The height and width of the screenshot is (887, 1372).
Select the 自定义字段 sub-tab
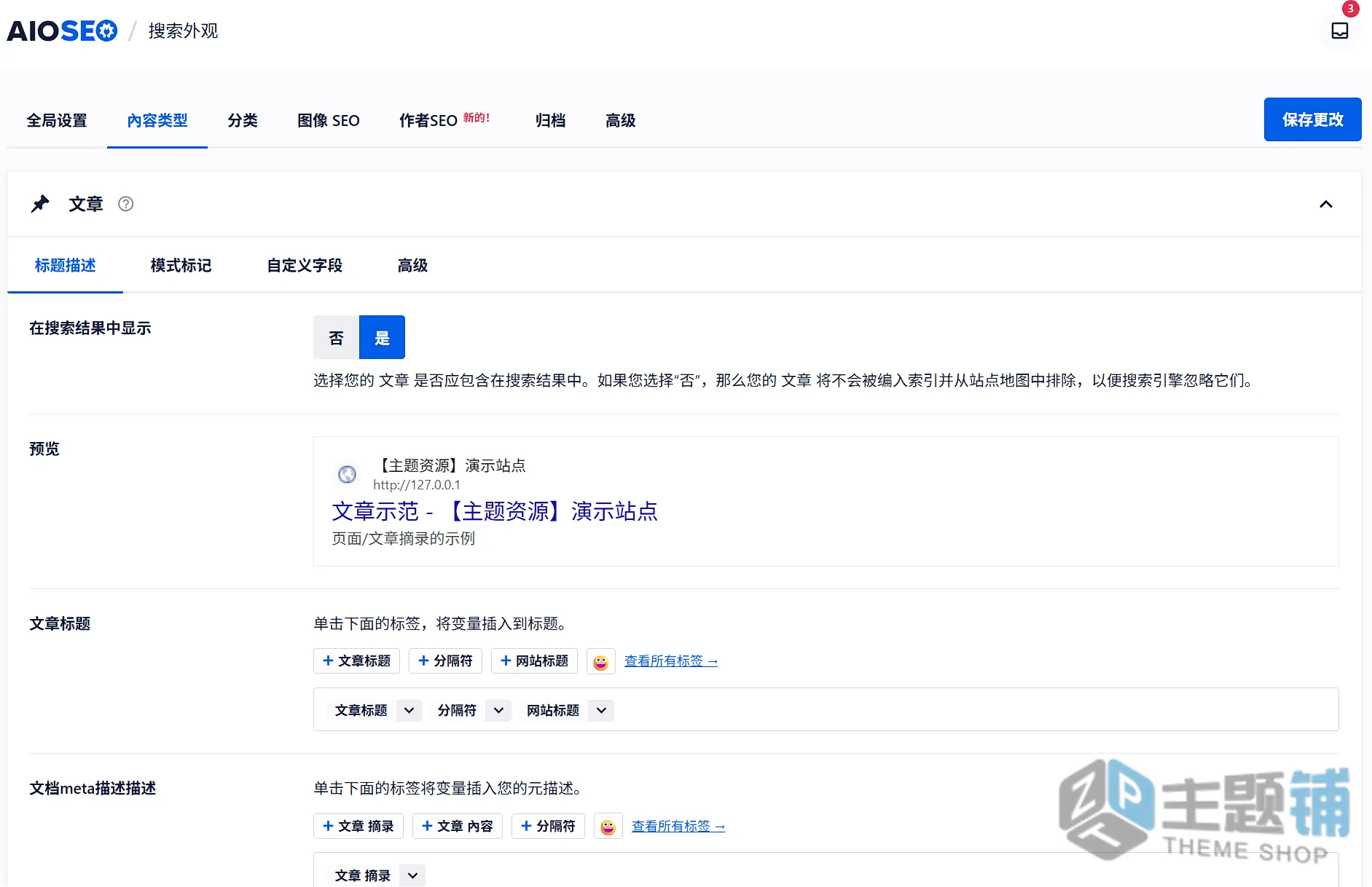(305, 265)
